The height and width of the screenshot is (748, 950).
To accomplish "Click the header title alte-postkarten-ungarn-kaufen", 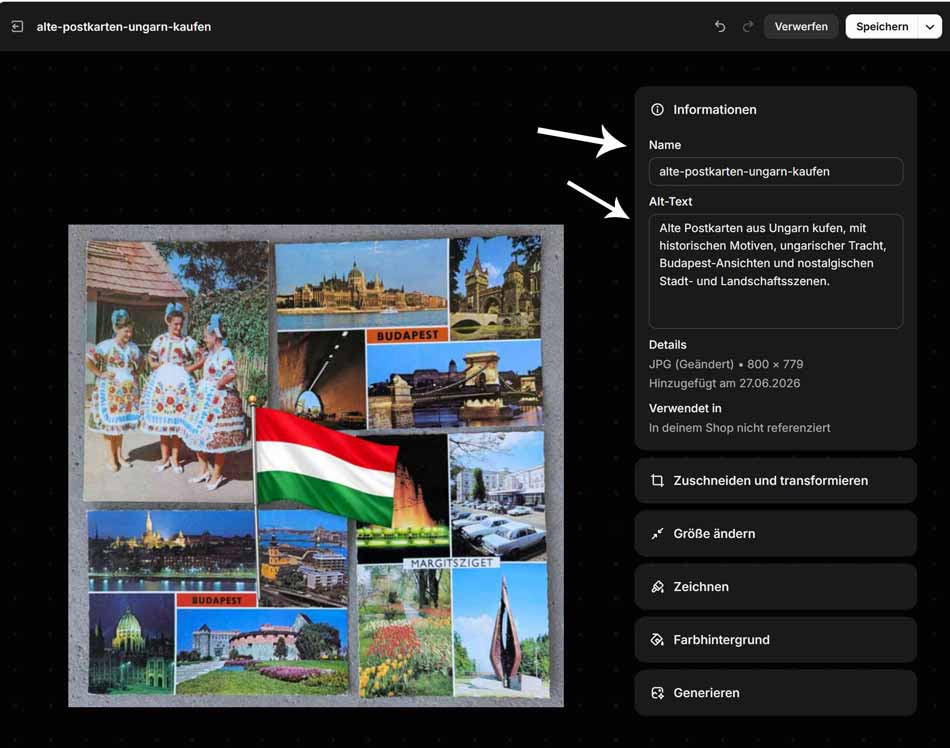I will 124,27.
